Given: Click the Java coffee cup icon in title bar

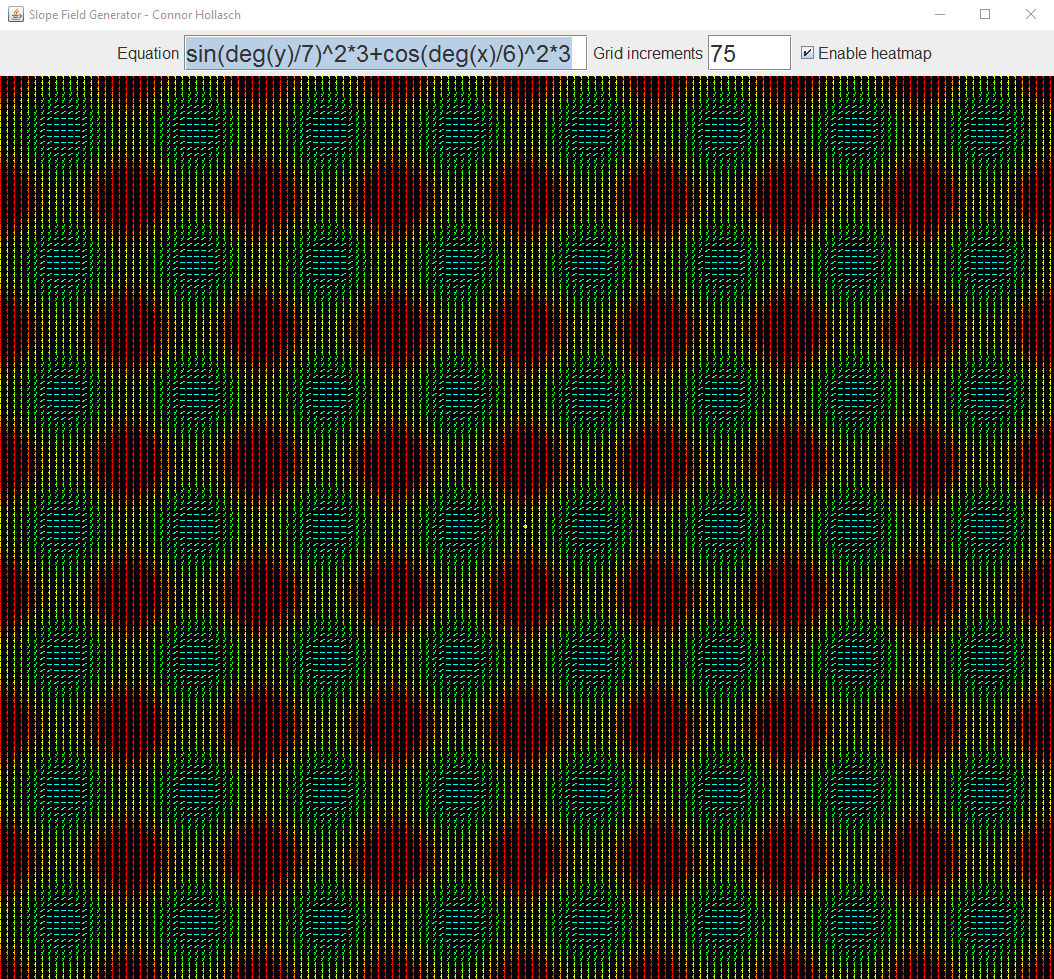Looking at the screenshot, I should [14, 14].
